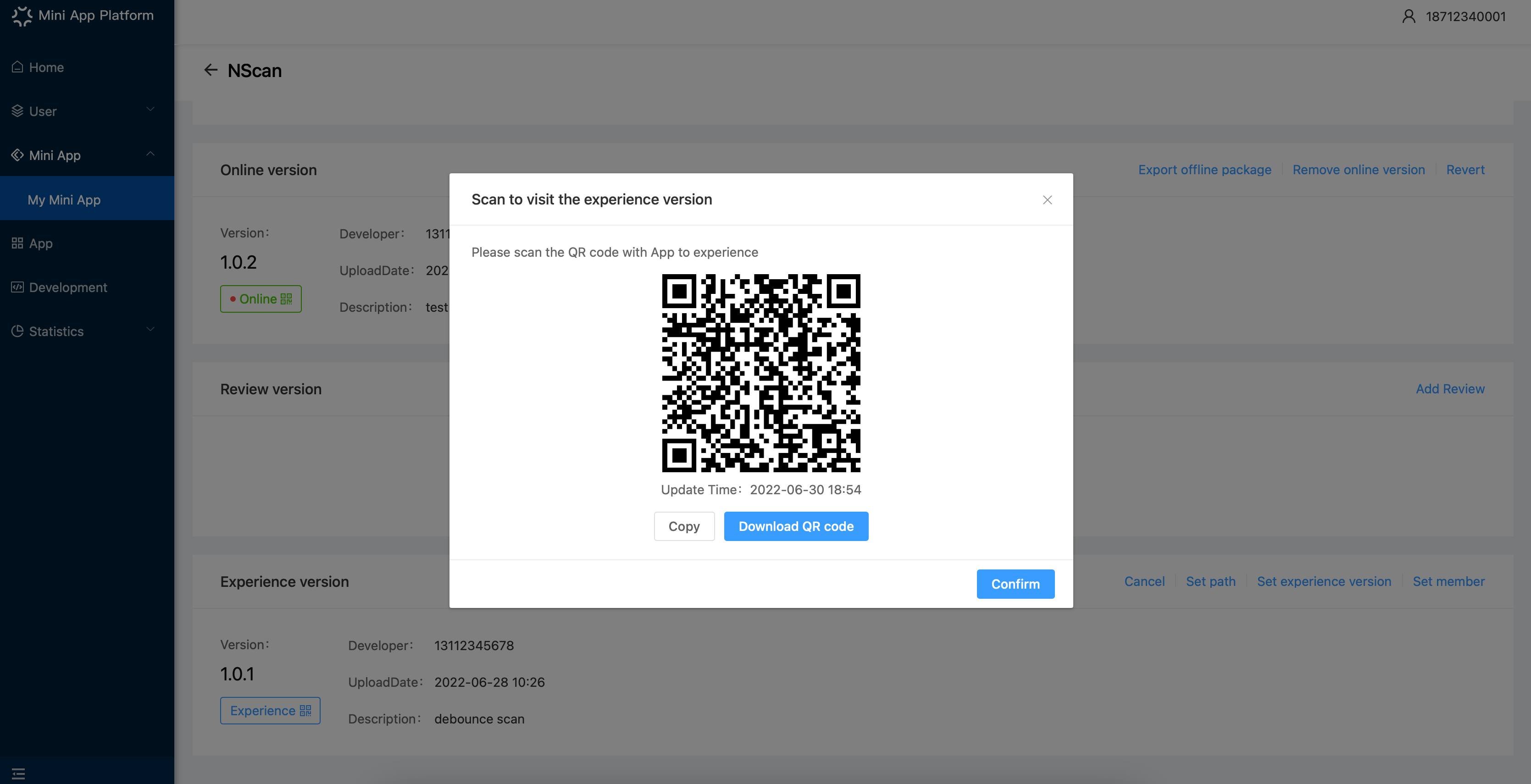The width and height of the screenshot is (1531, 784).
Task: Open account 18712340001 in header
Action: tap(1465, 17)
